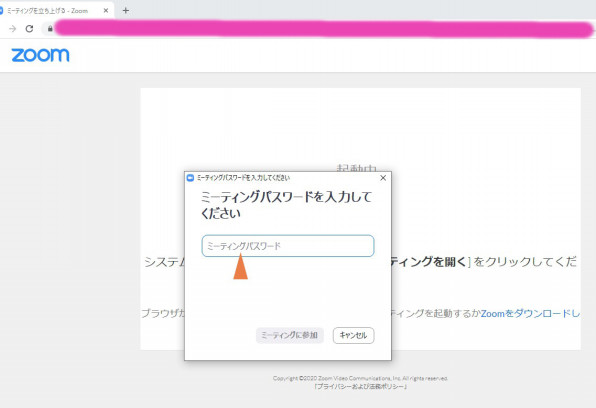
Task: Open the プライバシーおよび法務ポリシー footer link
Action: (x=360, y=386)
